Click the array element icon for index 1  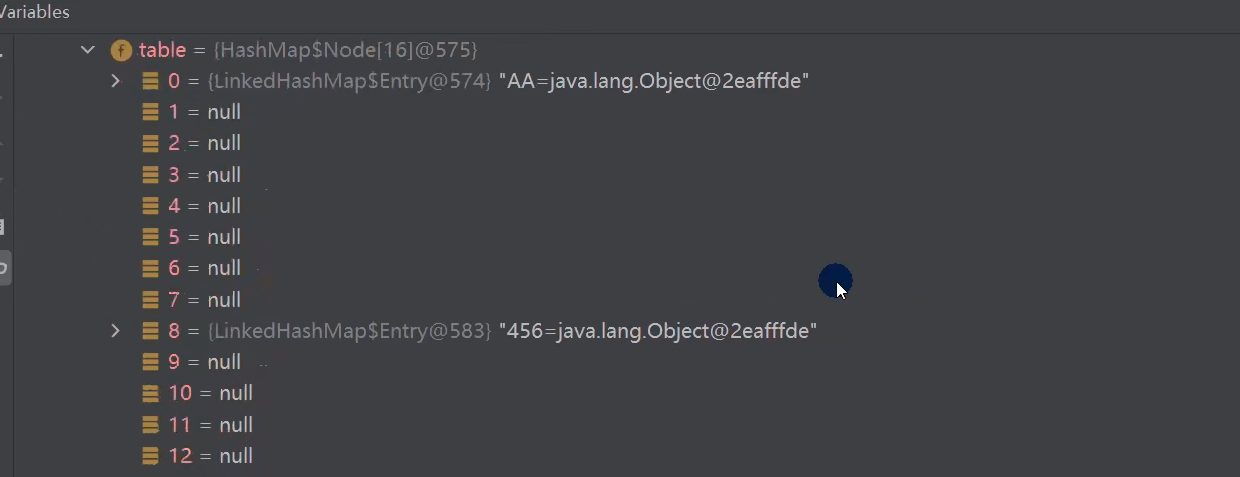151,112
